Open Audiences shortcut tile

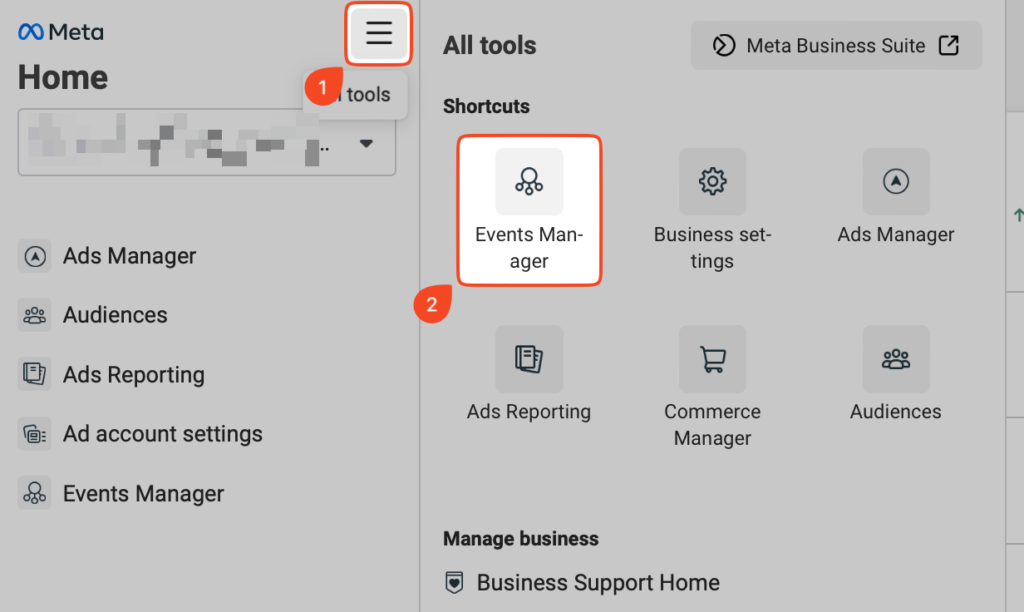[896, 375]
